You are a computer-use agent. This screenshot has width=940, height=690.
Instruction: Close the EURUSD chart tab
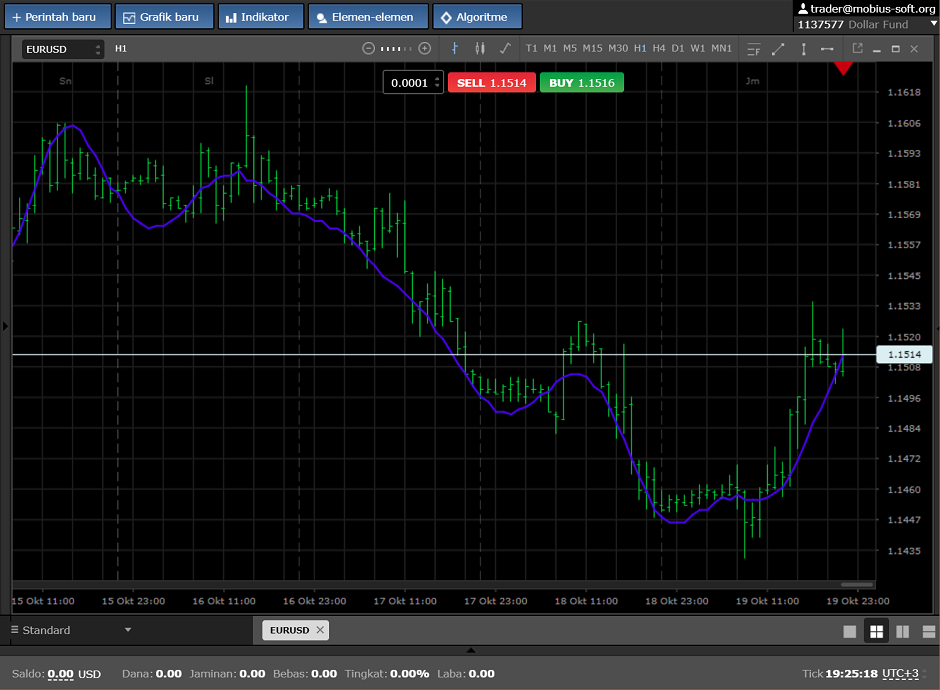(320, 629)
